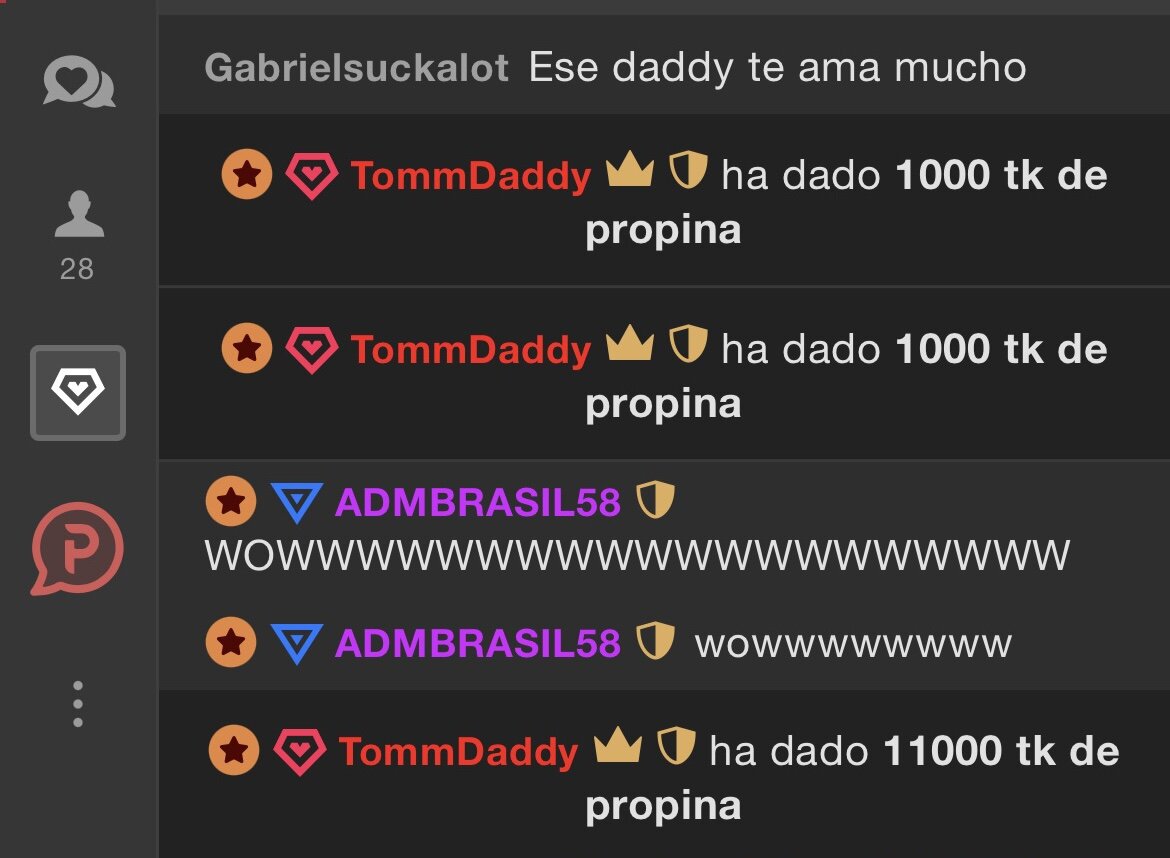Click crown badge in the 11000 tk tip

click(x=618, y=745)
